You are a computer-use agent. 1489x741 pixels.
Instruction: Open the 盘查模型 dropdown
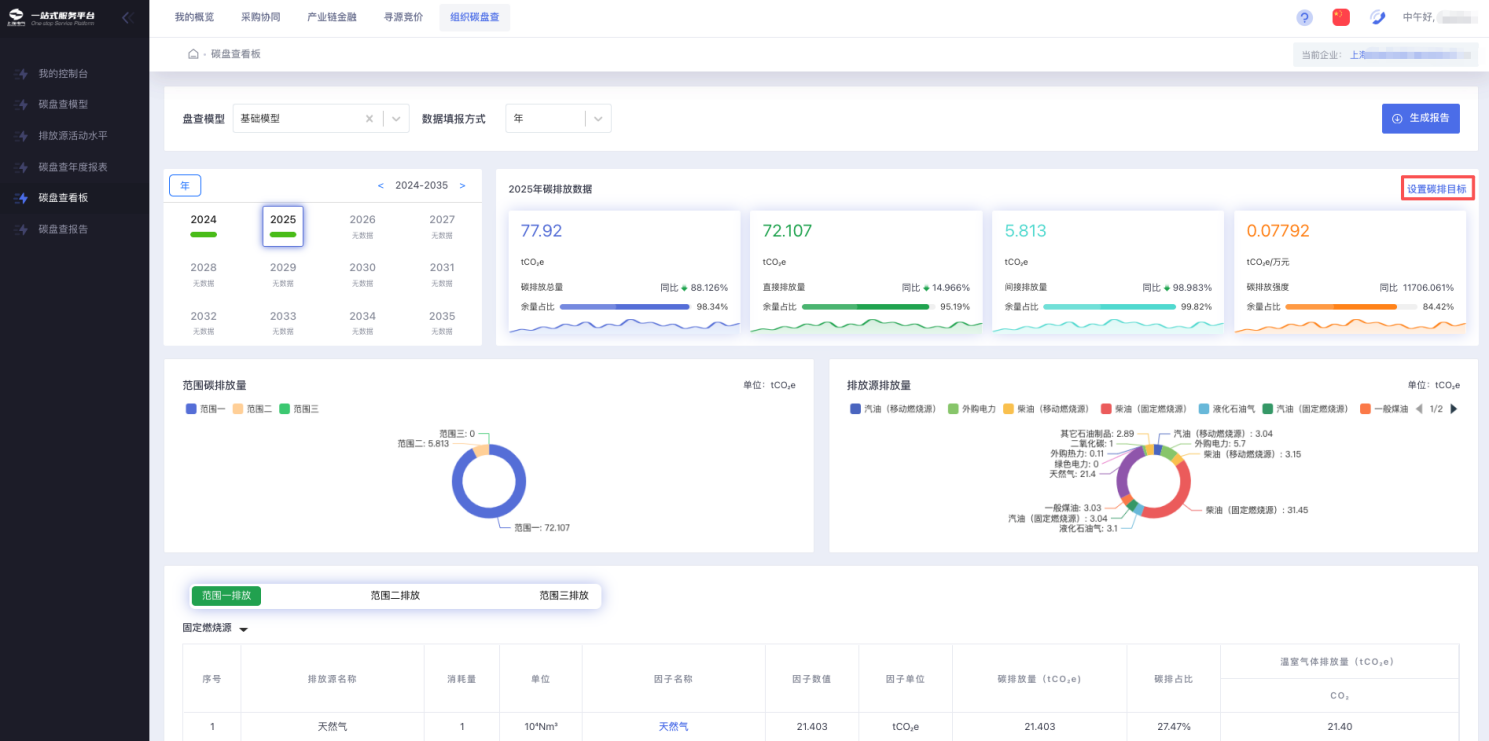397,118
